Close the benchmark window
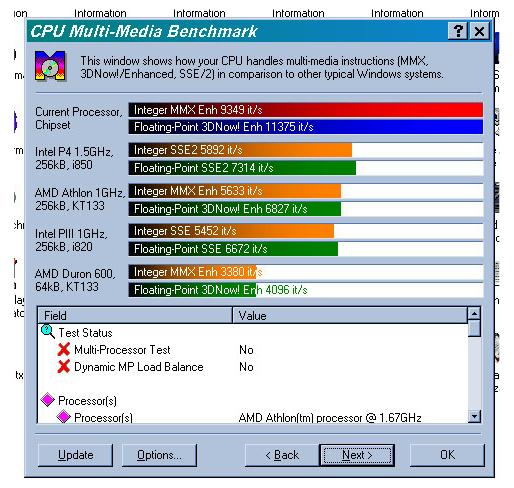 [x=479, y=31]
